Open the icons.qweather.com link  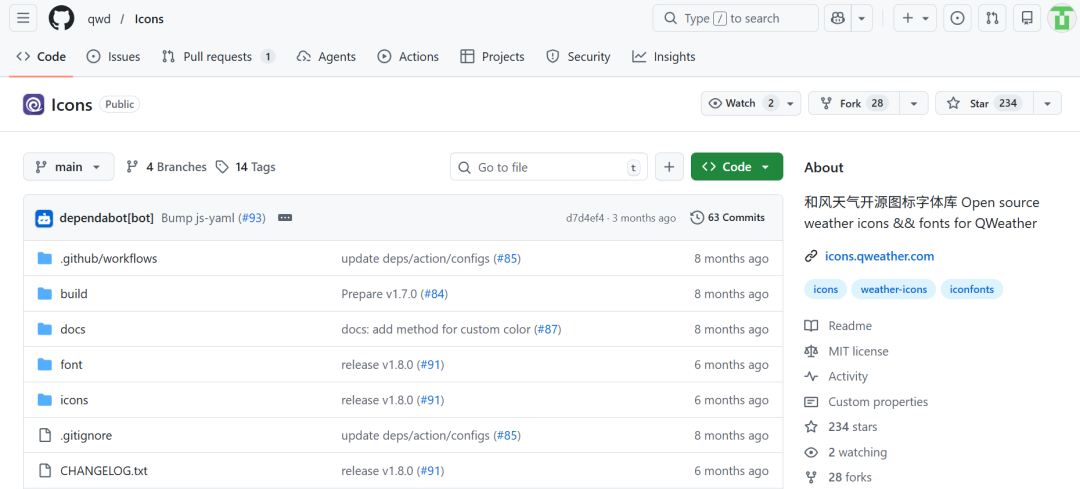tap(879, 256)
